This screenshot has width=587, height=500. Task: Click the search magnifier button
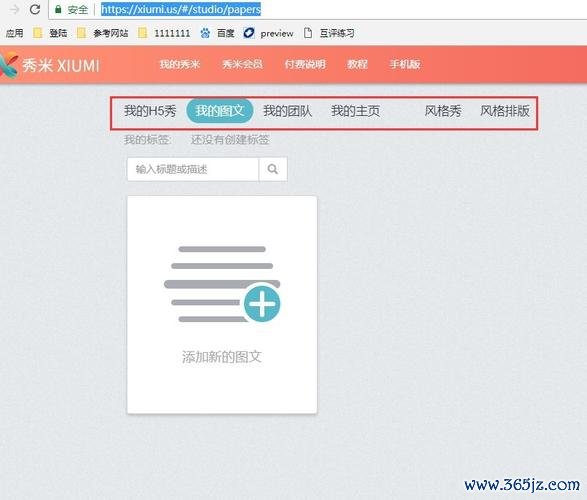273,169
